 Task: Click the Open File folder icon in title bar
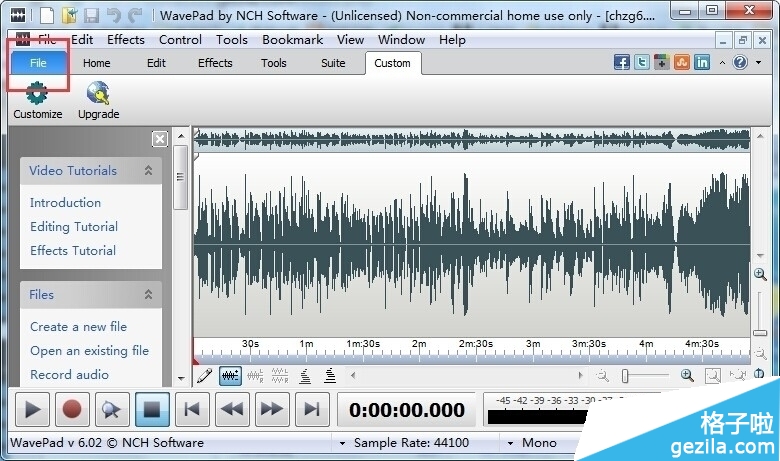(x=70, y=16)
